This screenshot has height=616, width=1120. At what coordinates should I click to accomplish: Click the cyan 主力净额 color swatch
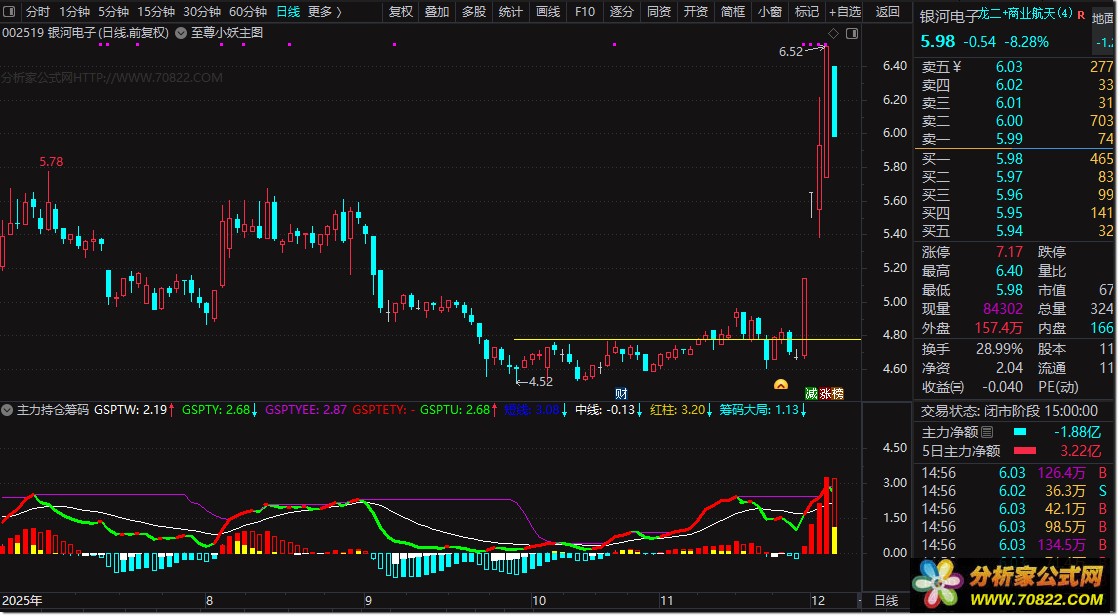coord(1020,432)
